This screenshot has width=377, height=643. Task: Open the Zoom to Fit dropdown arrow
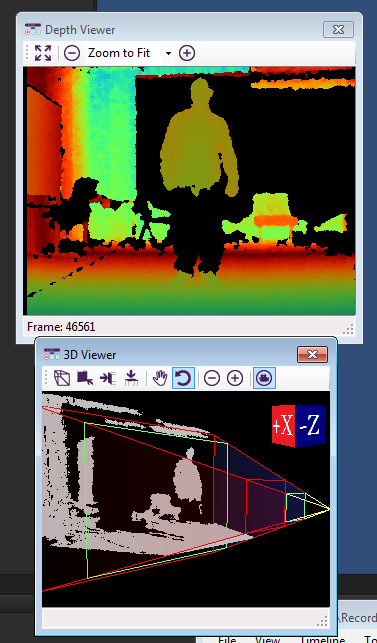click(x=168, y=53)
